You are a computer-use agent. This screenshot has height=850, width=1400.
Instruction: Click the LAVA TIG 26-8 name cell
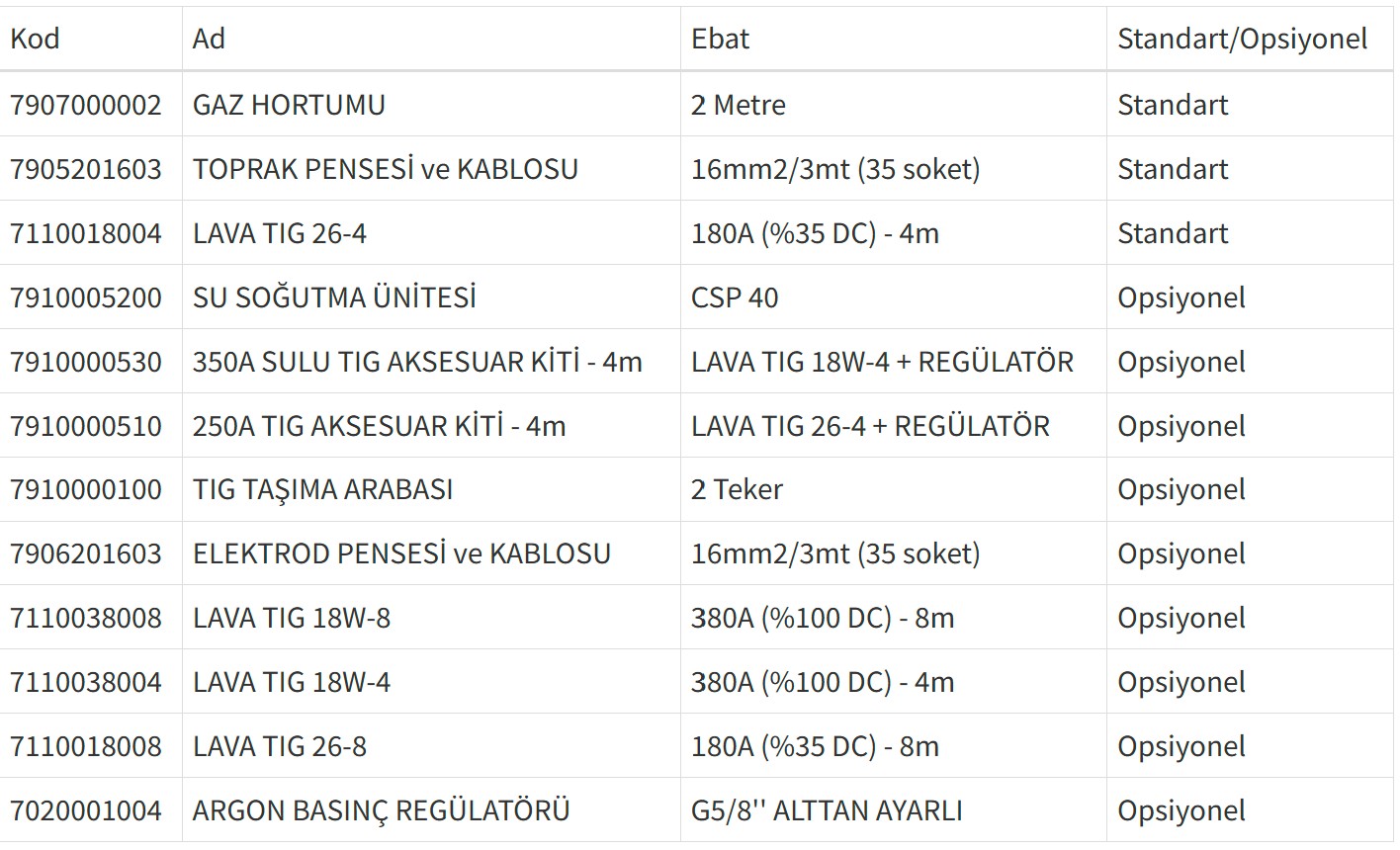280,746
